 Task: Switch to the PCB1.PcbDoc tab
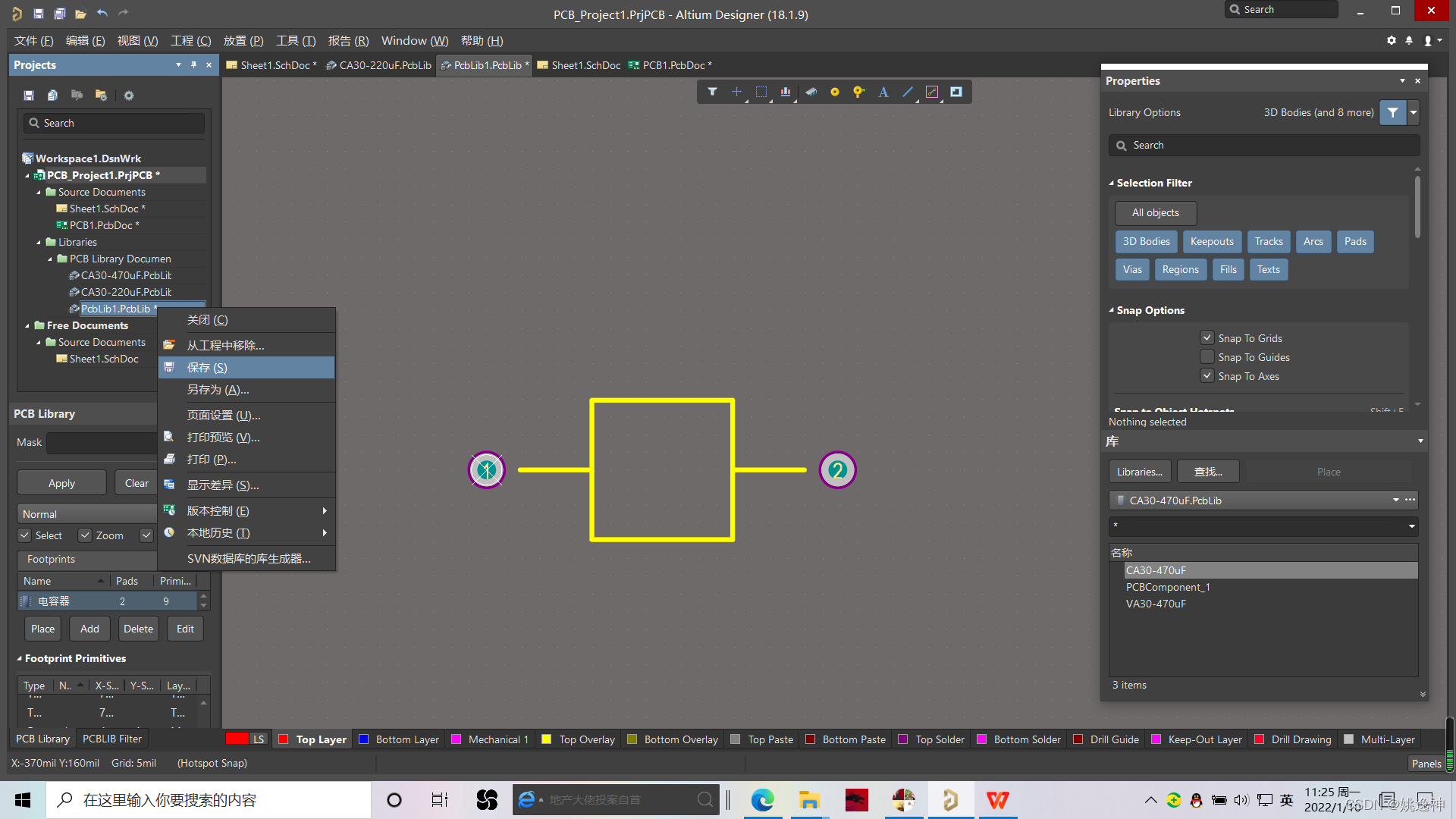click(673, 65)
